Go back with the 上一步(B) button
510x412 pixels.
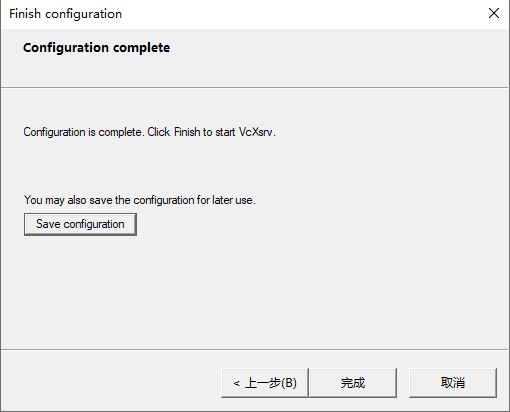coord(265,383)
